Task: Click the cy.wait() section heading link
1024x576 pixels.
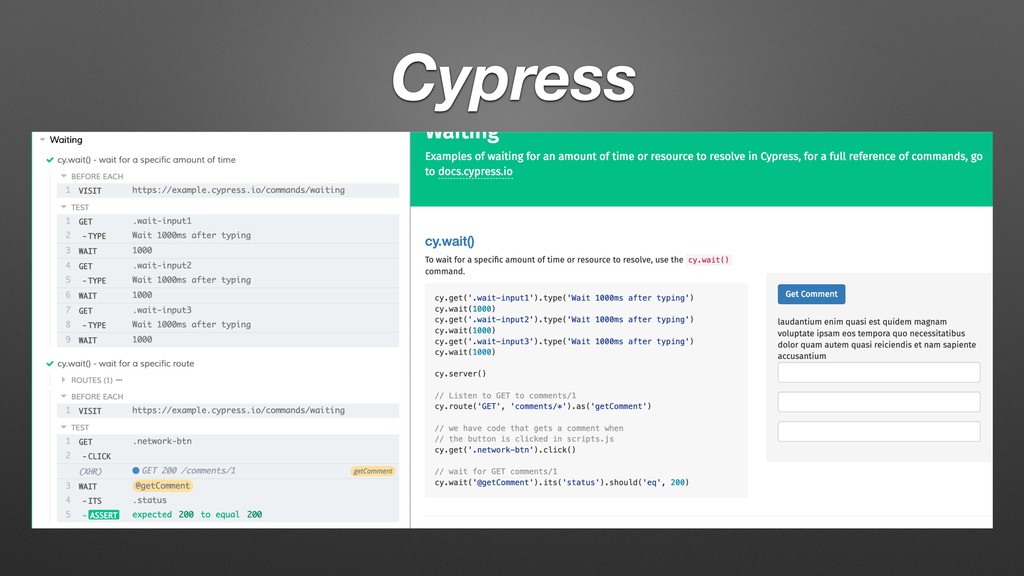Action: [x=450, y=241]
